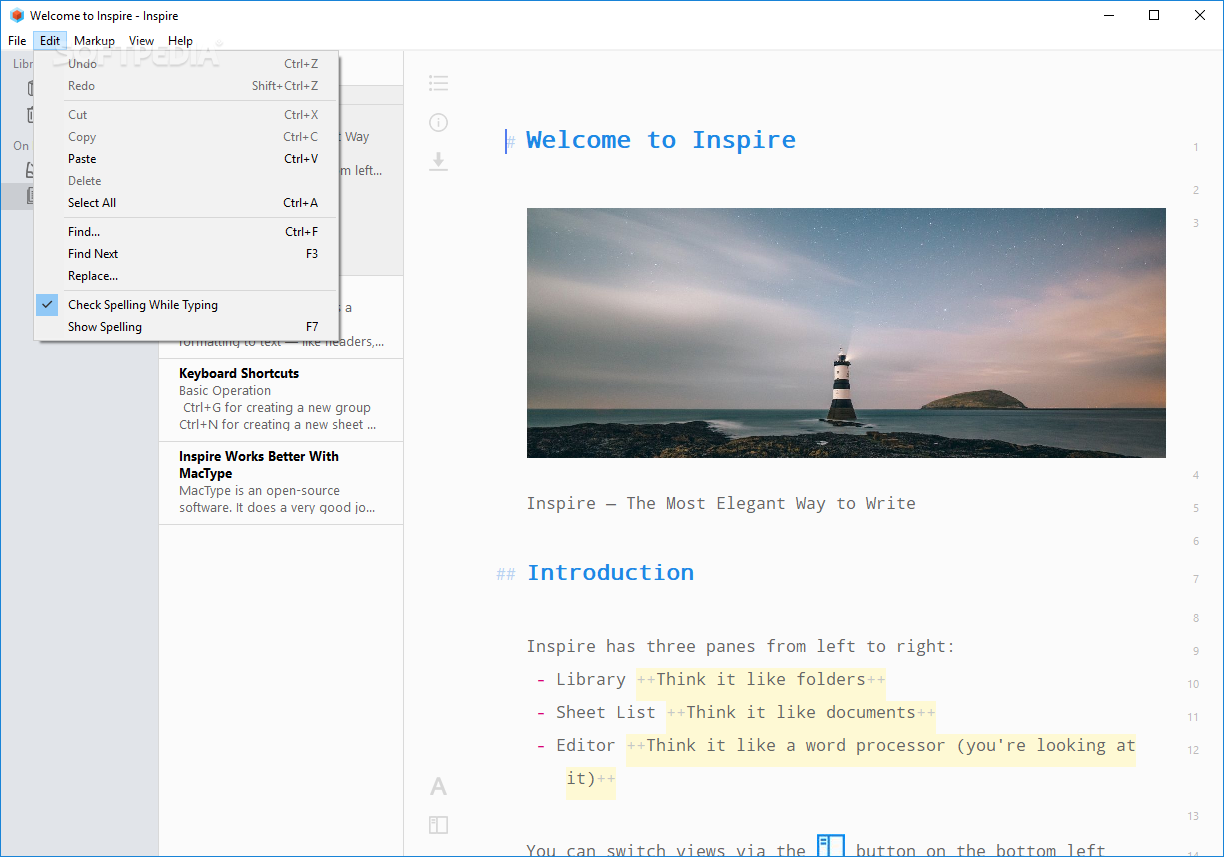The height and width of the screenshot is (857, 1224).
Task: Close the open Edit menu
Action: [50, 41]
